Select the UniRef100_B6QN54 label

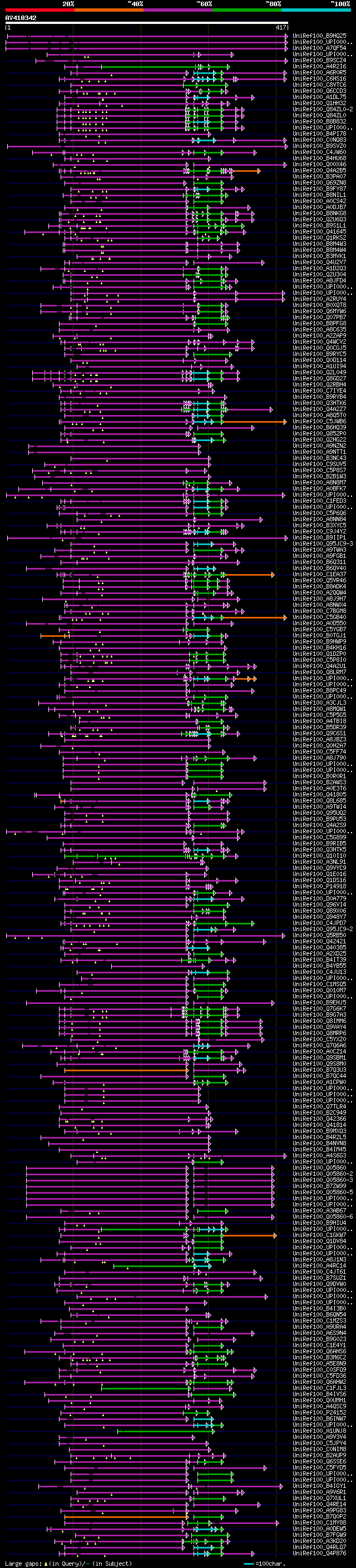click(319, 1314)
